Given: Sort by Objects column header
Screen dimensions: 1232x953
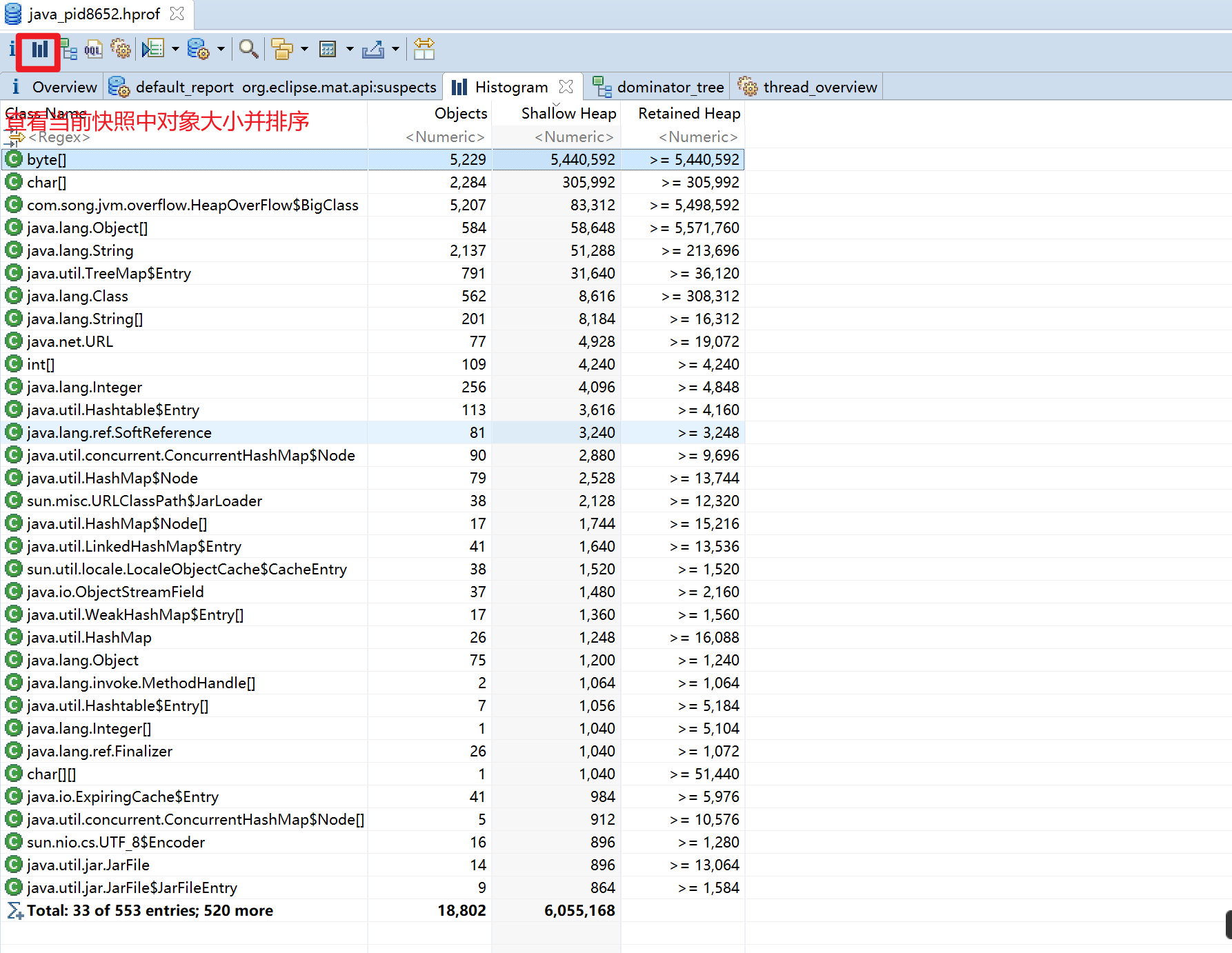Looking at the screenshot, I should [460, 114].
